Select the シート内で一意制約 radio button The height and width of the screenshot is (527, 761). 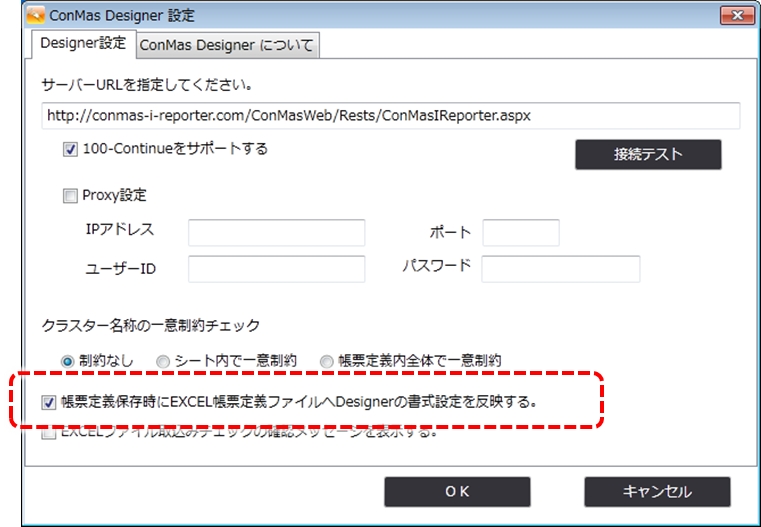click(163, 362)
